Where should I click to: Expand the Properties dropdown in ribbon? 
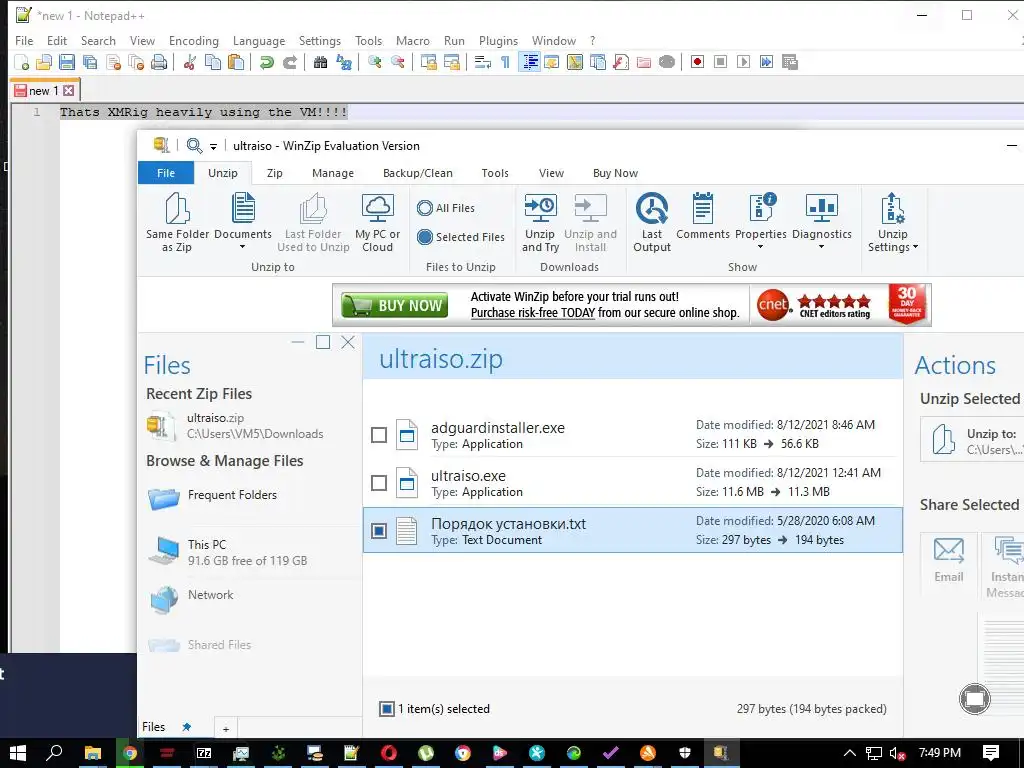click(x=760, y=247)
